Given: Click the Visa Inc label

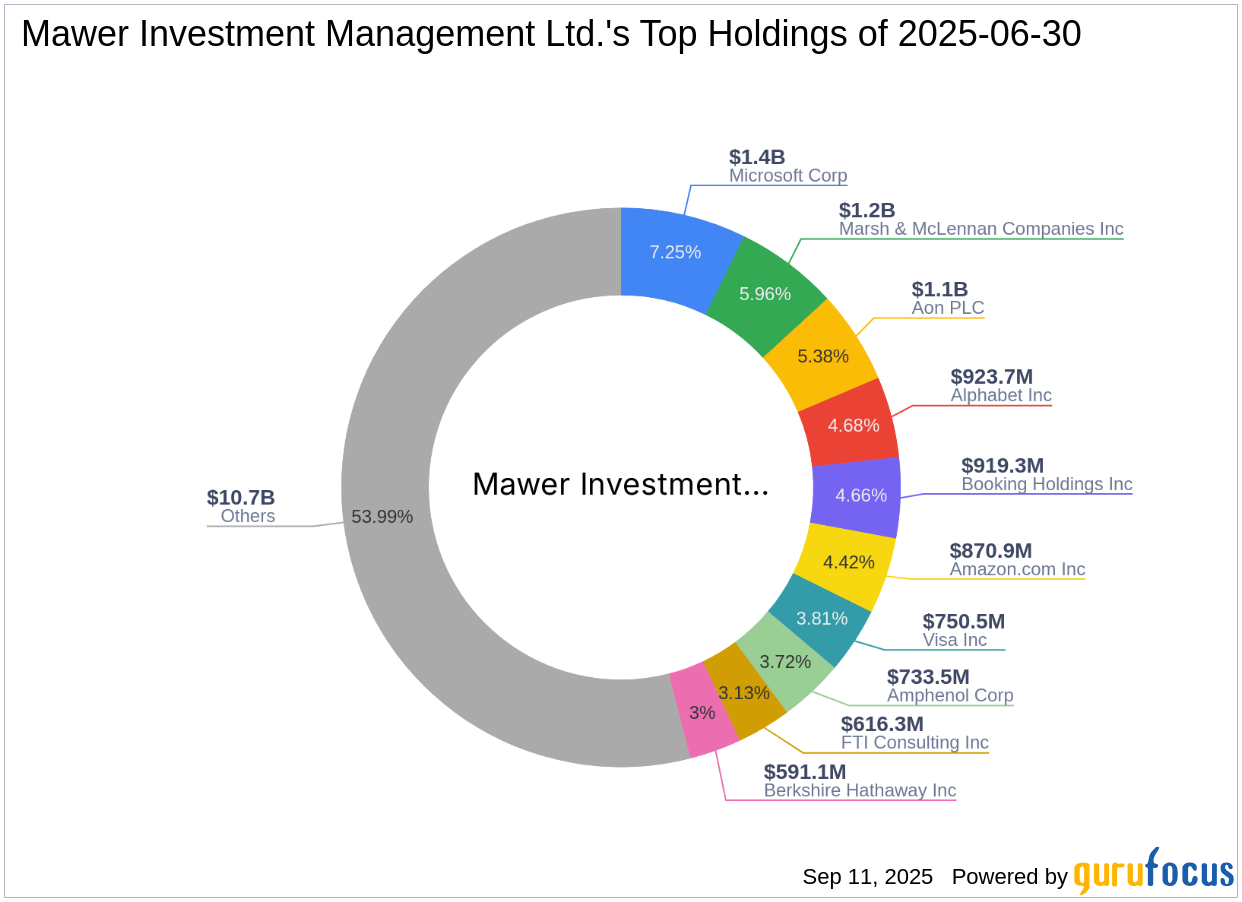Looking at the screenshot, I should pyautogui.click(x=954, y=640).
